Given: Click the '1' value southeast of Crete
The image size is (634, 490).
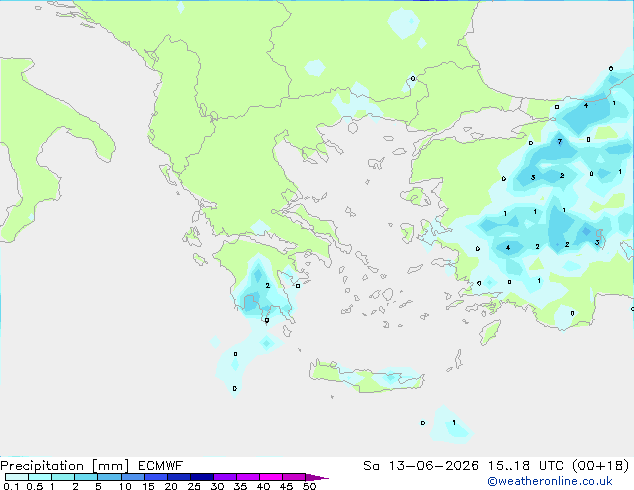Looking at the screenshot, I should tap(454, 422).
